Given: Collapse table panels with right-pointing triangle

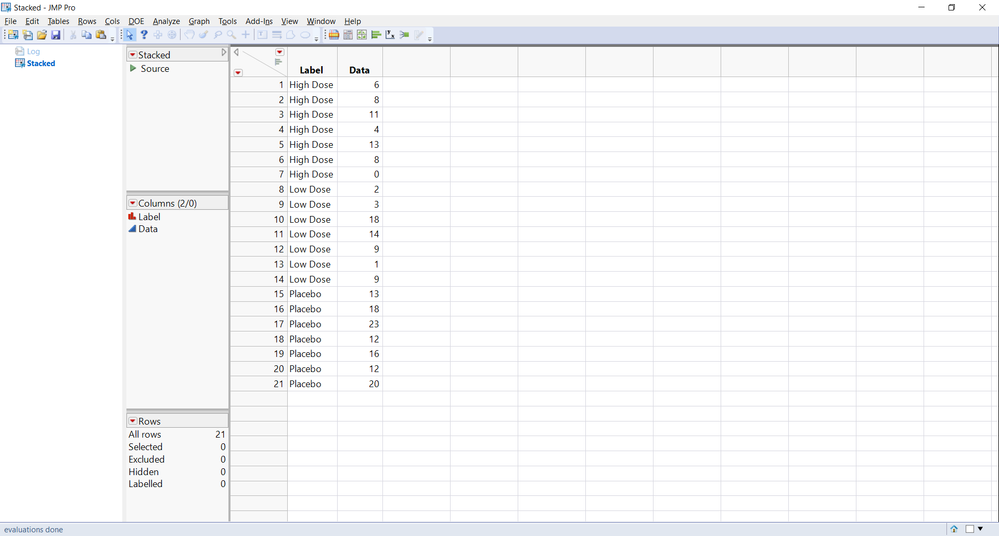Looking at the screenshot, I should click(224, 53).
